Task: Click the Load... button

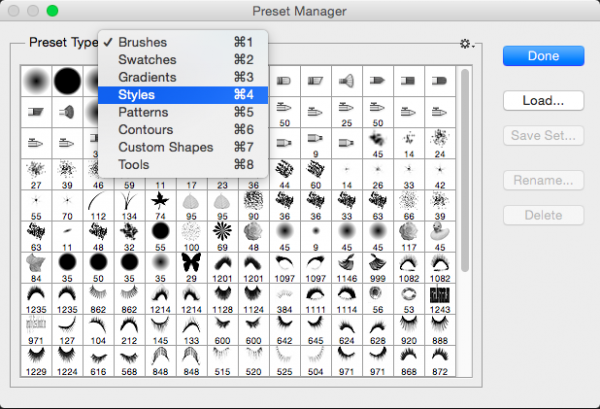Action: (x=543, y=100)
